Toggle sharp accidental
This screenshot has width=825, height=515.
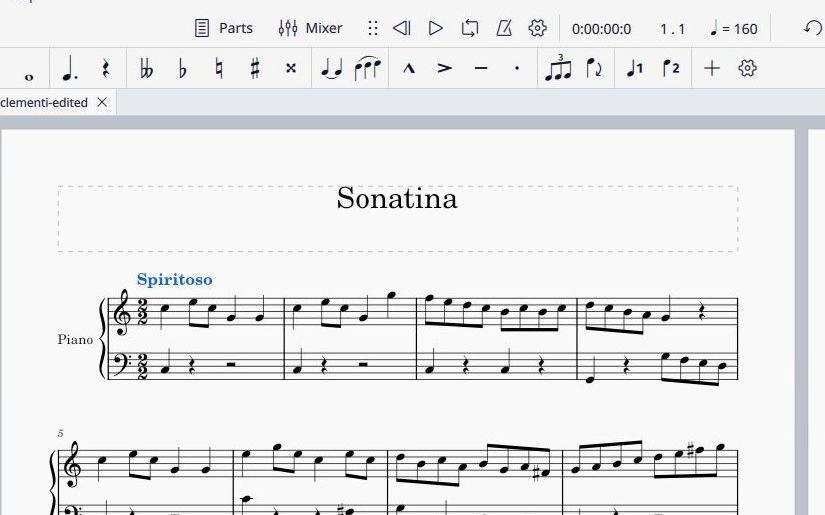(255, 68)
